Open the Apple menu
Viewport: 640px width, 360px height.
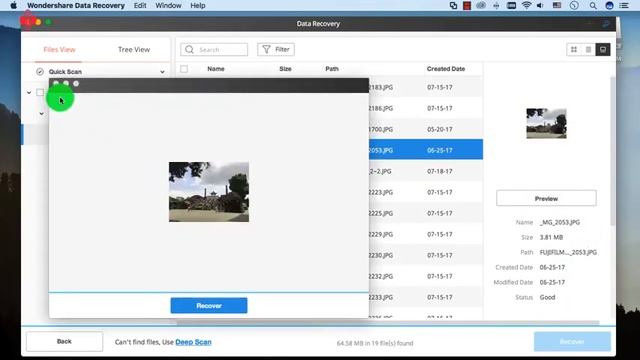click(13, 6)
